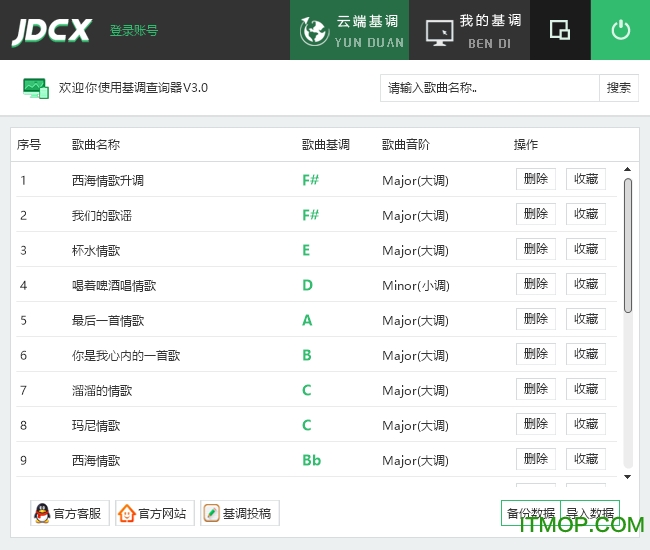Click the orange house icon

coord(127,513)
